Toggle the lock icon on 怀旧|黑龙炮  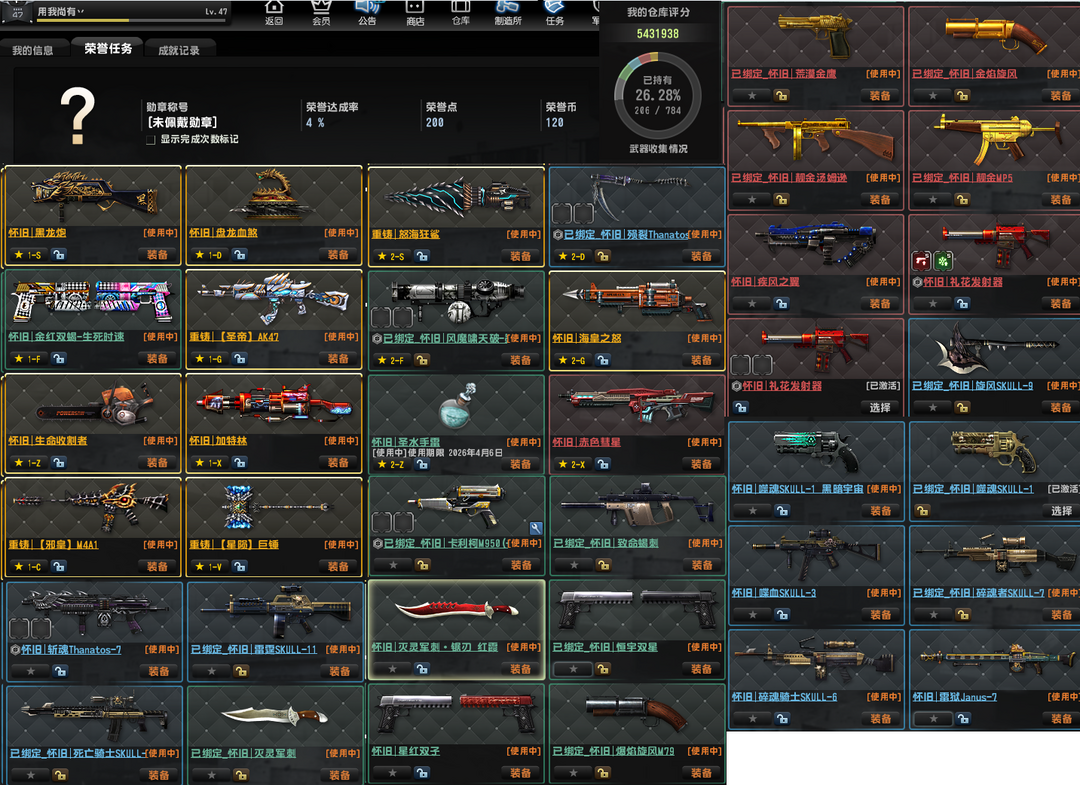pos(59,256)
